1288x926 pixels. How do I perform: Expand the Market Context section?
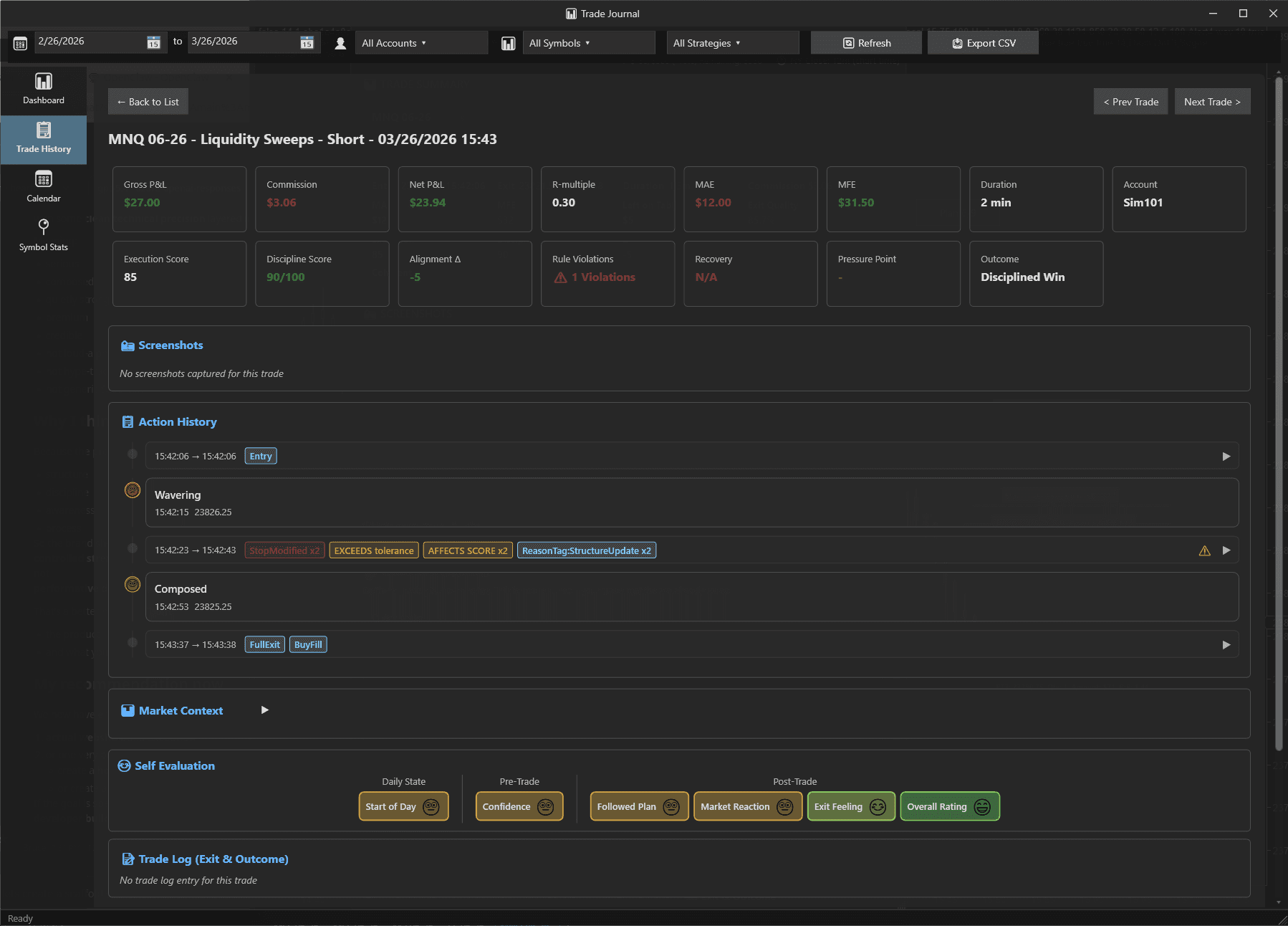(x=264, y=710)
